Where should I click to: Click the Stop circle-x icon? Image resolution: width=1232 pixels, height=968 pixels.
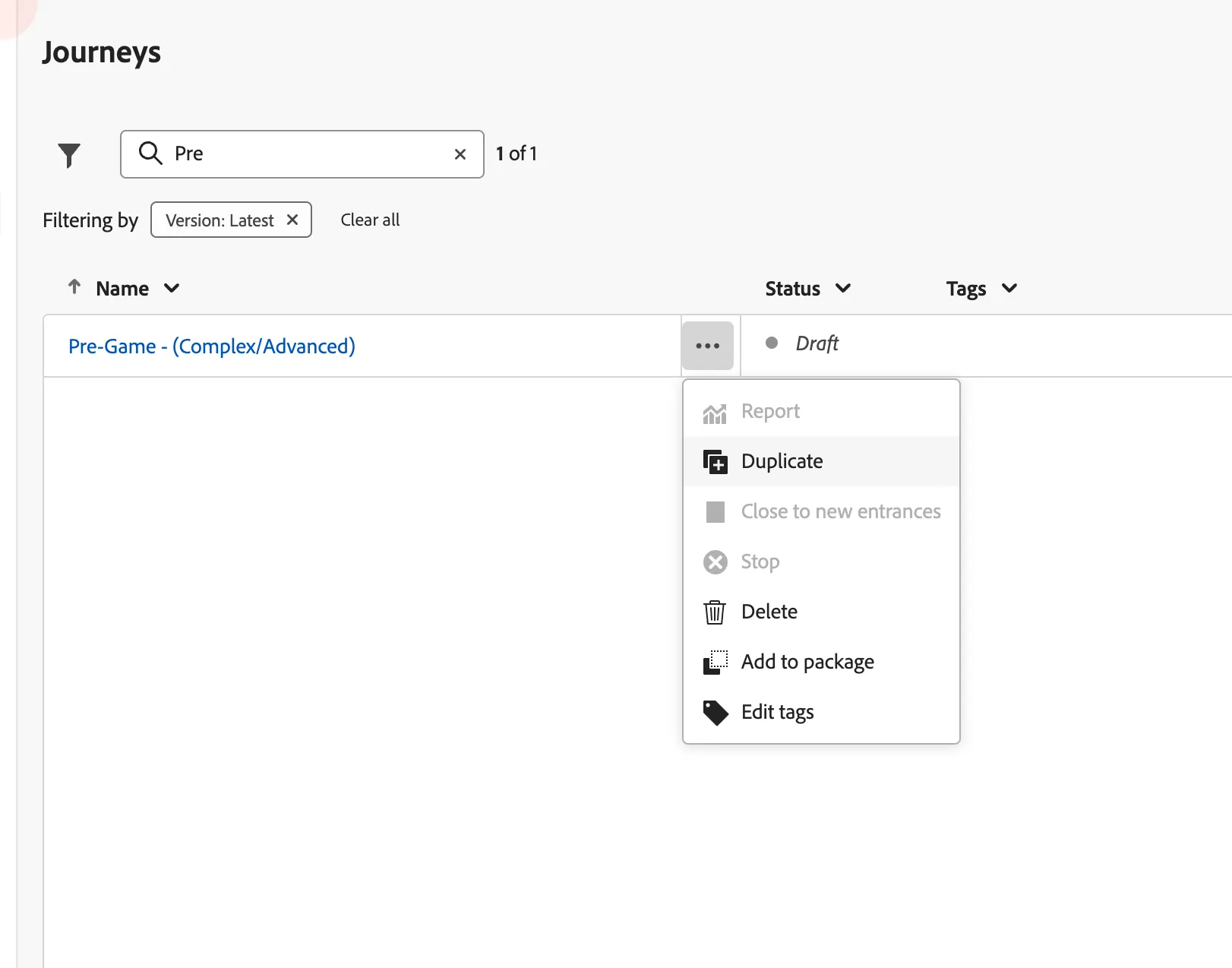click(x=716, y=562)
